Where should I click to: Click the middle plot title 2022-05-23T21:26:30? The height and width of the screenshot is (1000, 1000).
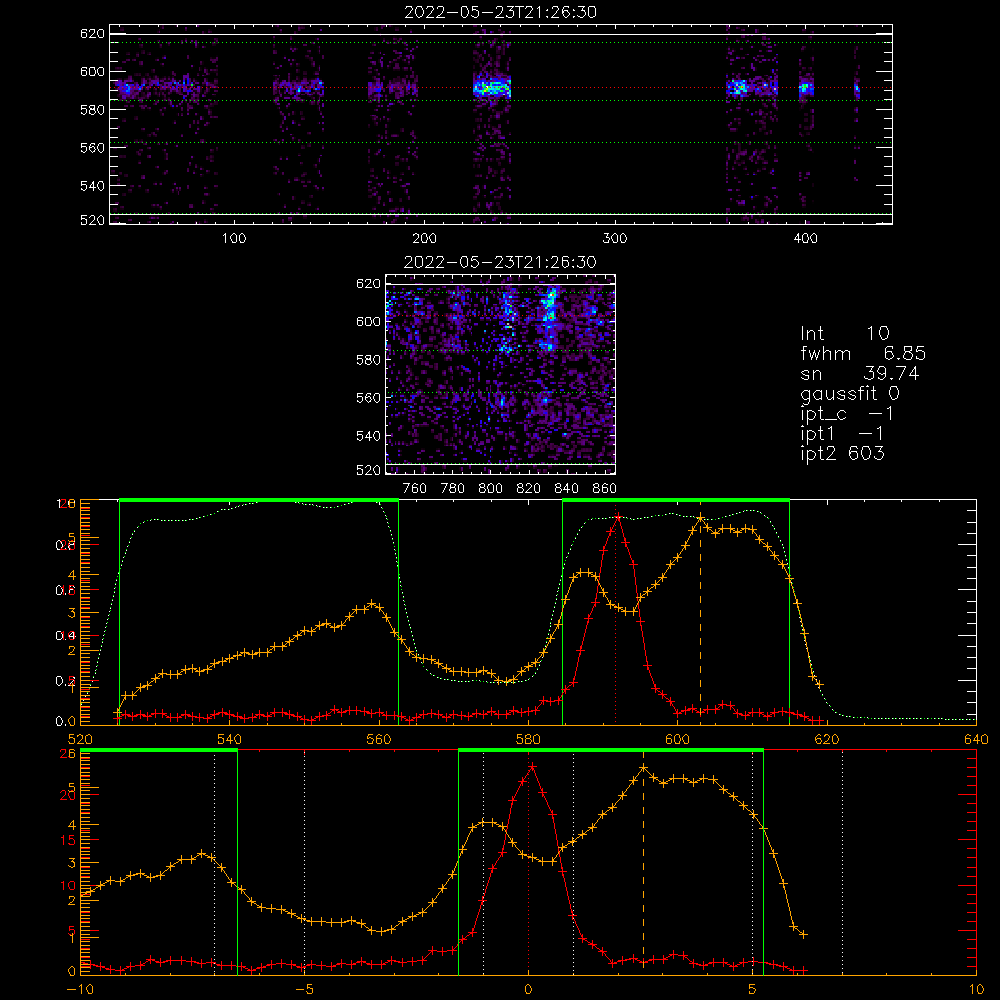click(500, 262)
